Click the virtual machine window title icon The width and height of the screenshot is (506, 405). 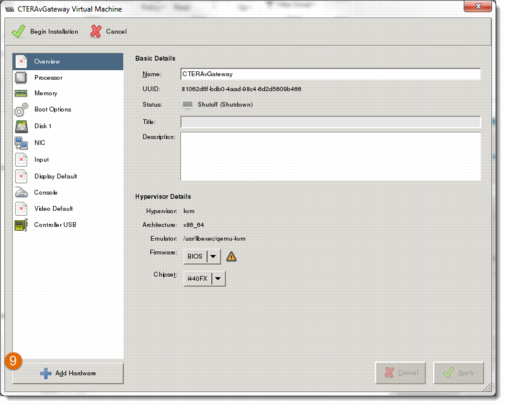tap(10, 9)
